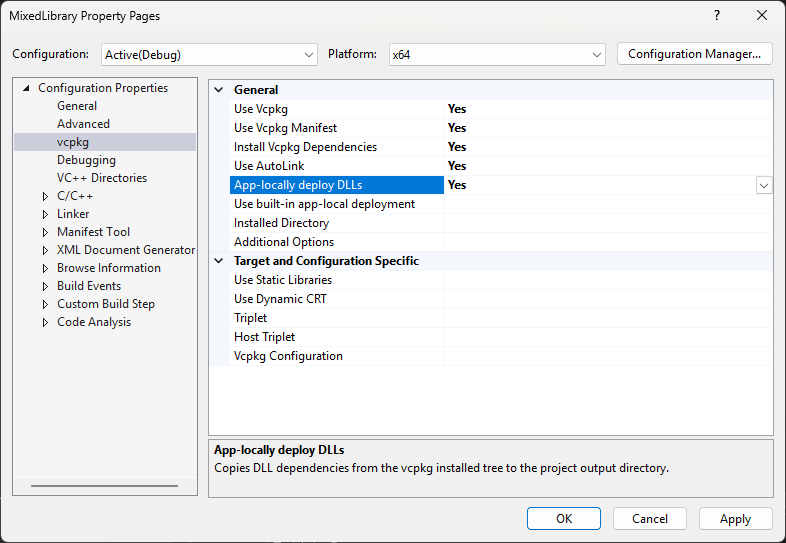This screenshot has width=786, height=543.
Task: Apply the property changes
Action: (735, 518)
